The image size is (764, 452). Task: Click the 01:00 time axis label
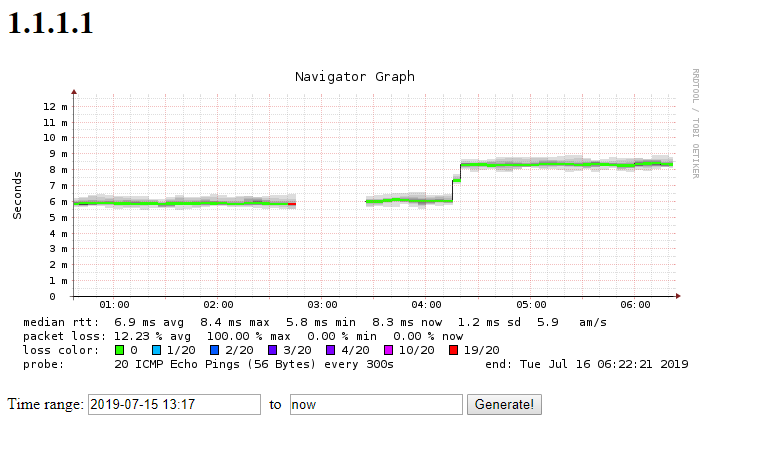click(x=114, y=305)
